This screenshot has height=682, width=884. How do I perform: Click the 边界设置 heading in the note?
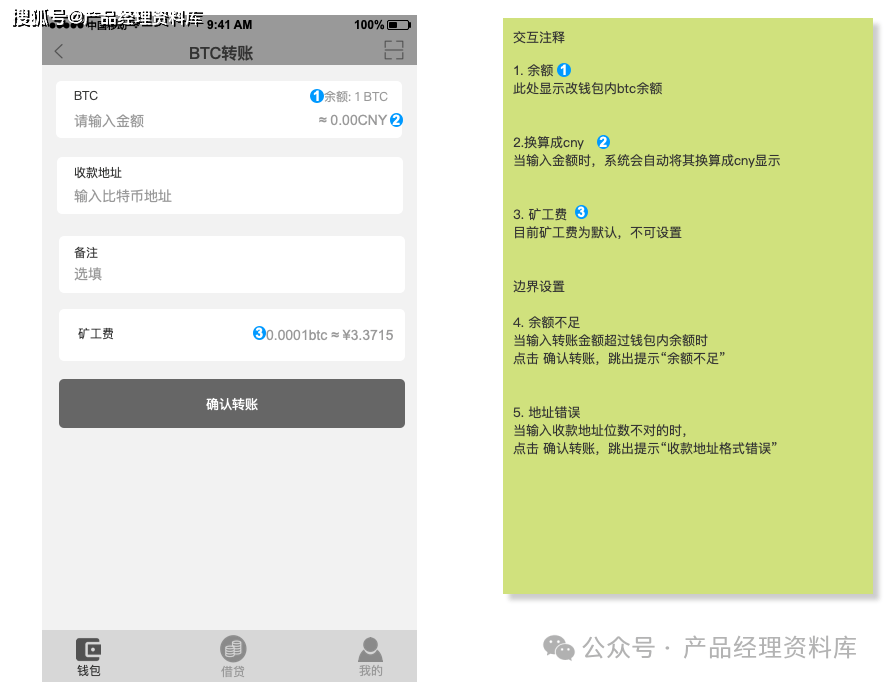point(539,286)
